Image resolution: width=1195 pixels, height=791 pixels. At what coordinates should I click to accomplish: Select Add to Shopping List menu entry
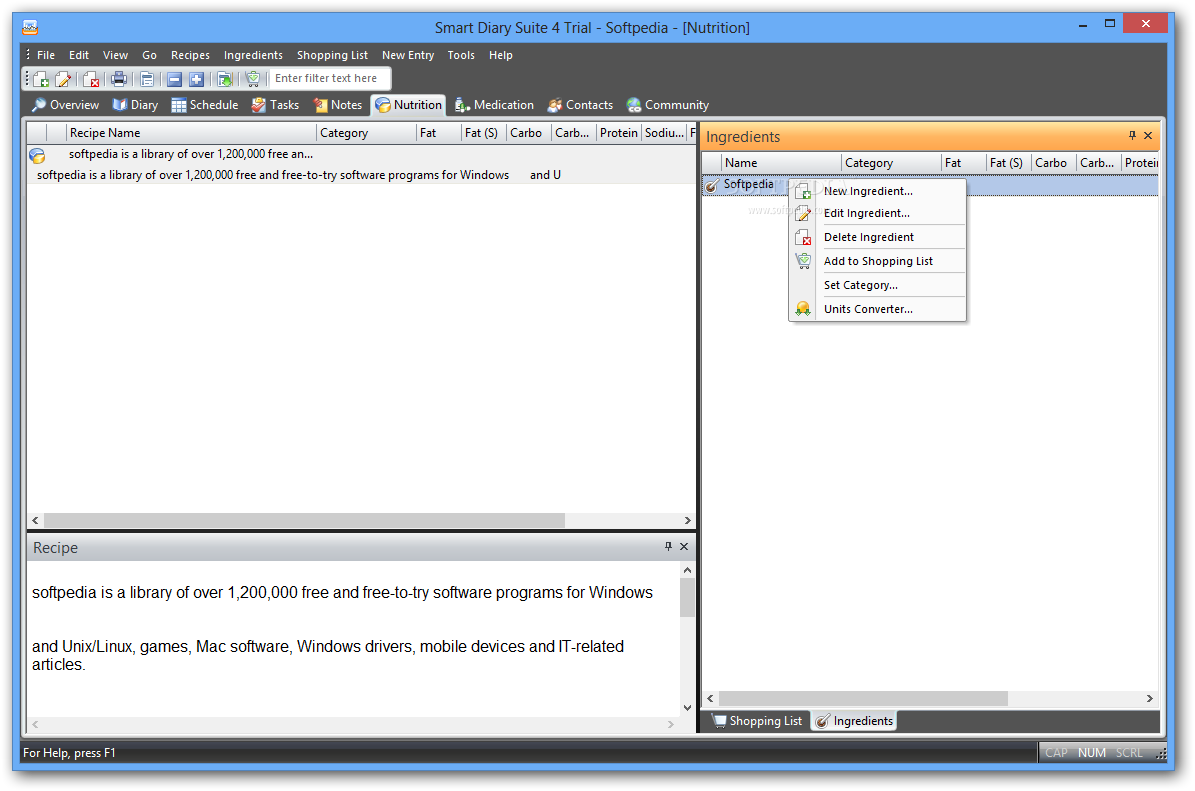click(877, 261)
